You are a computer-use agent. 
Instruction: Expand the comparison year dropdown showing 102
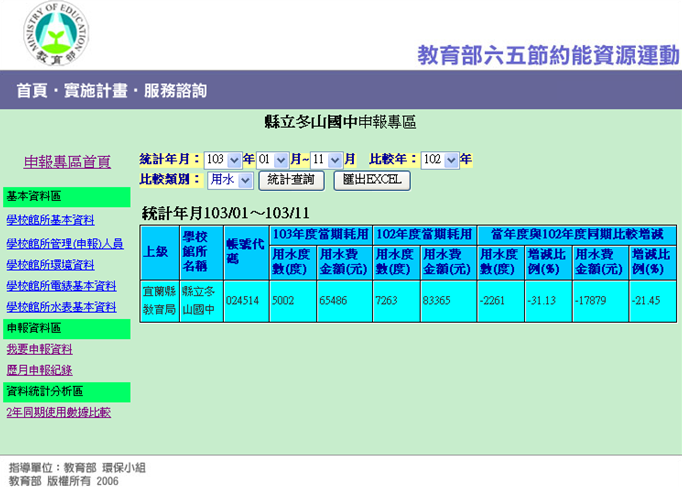(x=440, y=160)
